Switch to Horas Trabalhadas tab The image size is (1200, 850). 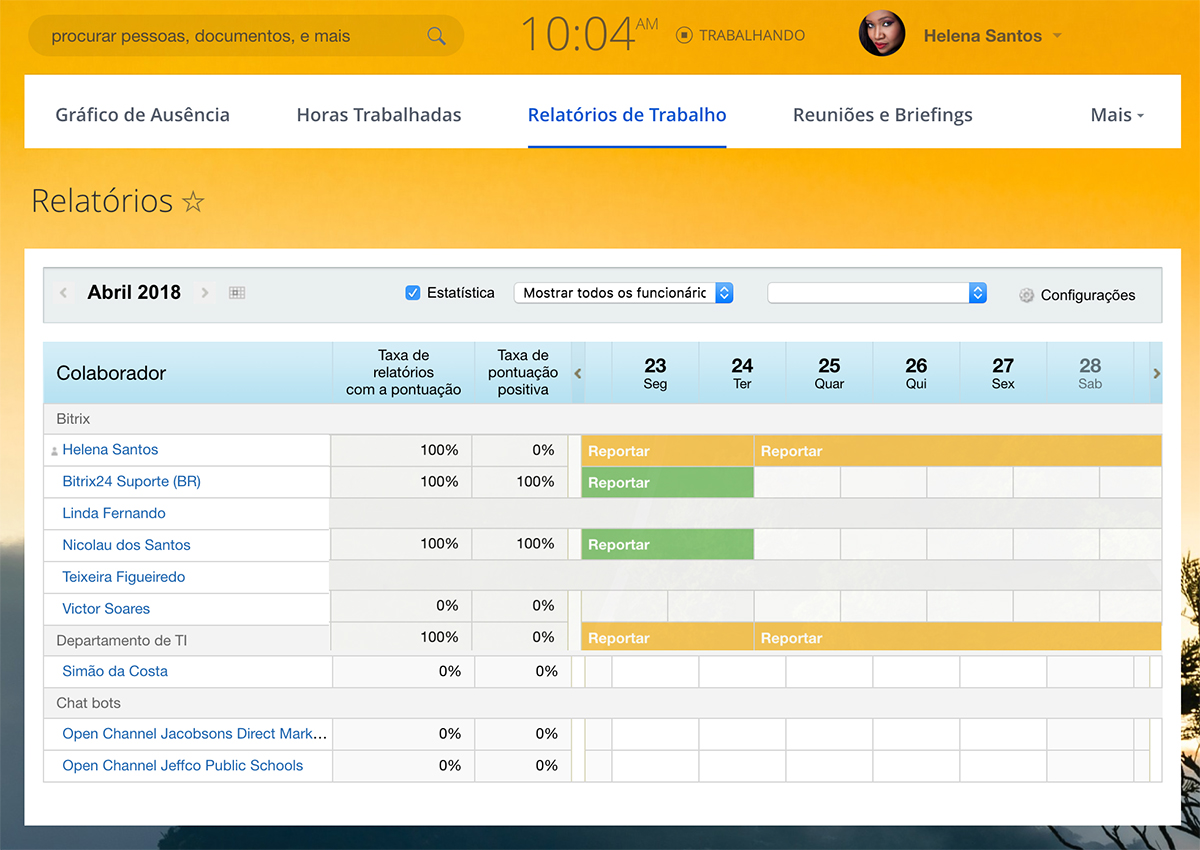(379, 115)
